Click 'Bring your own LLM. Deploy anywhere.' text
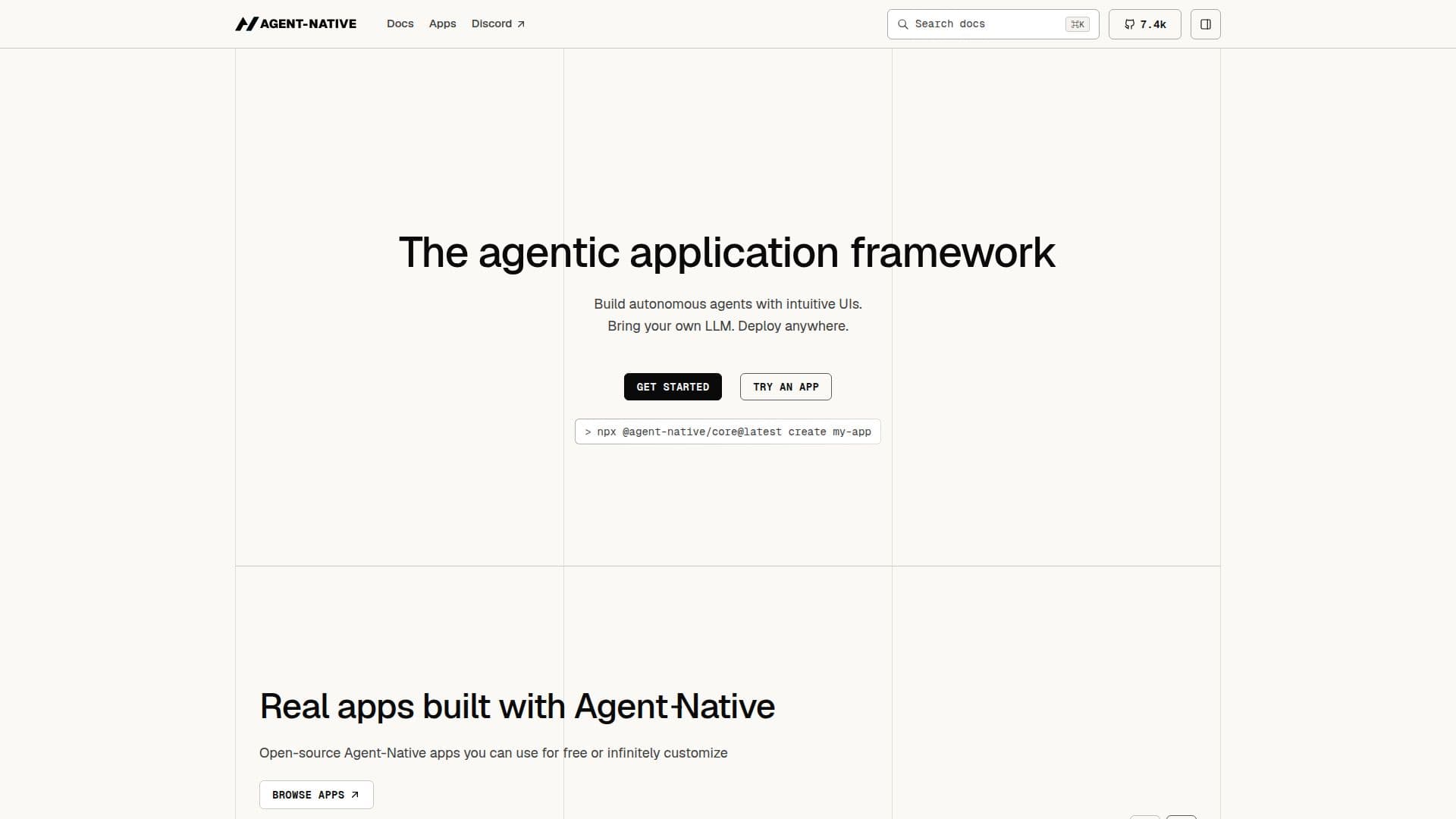Screen dimensions: 1456x819 (x=728, y=326)
